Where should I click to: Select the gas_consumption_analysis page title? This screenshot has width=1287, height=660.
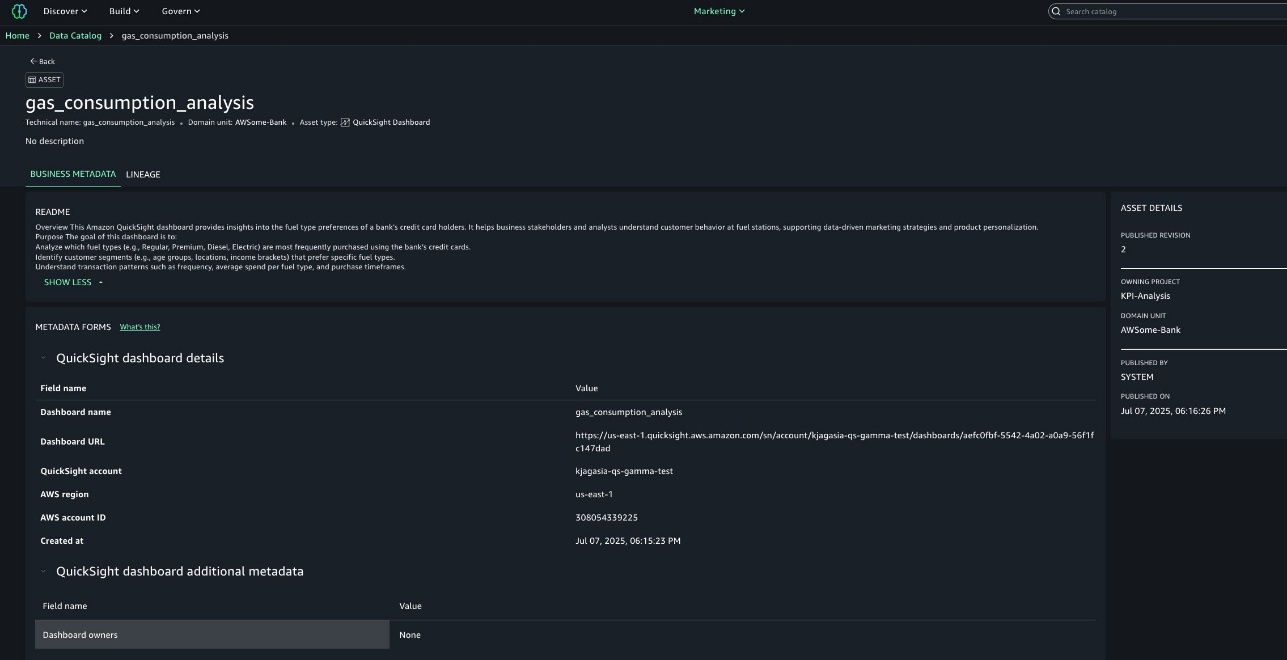[140, 103]
